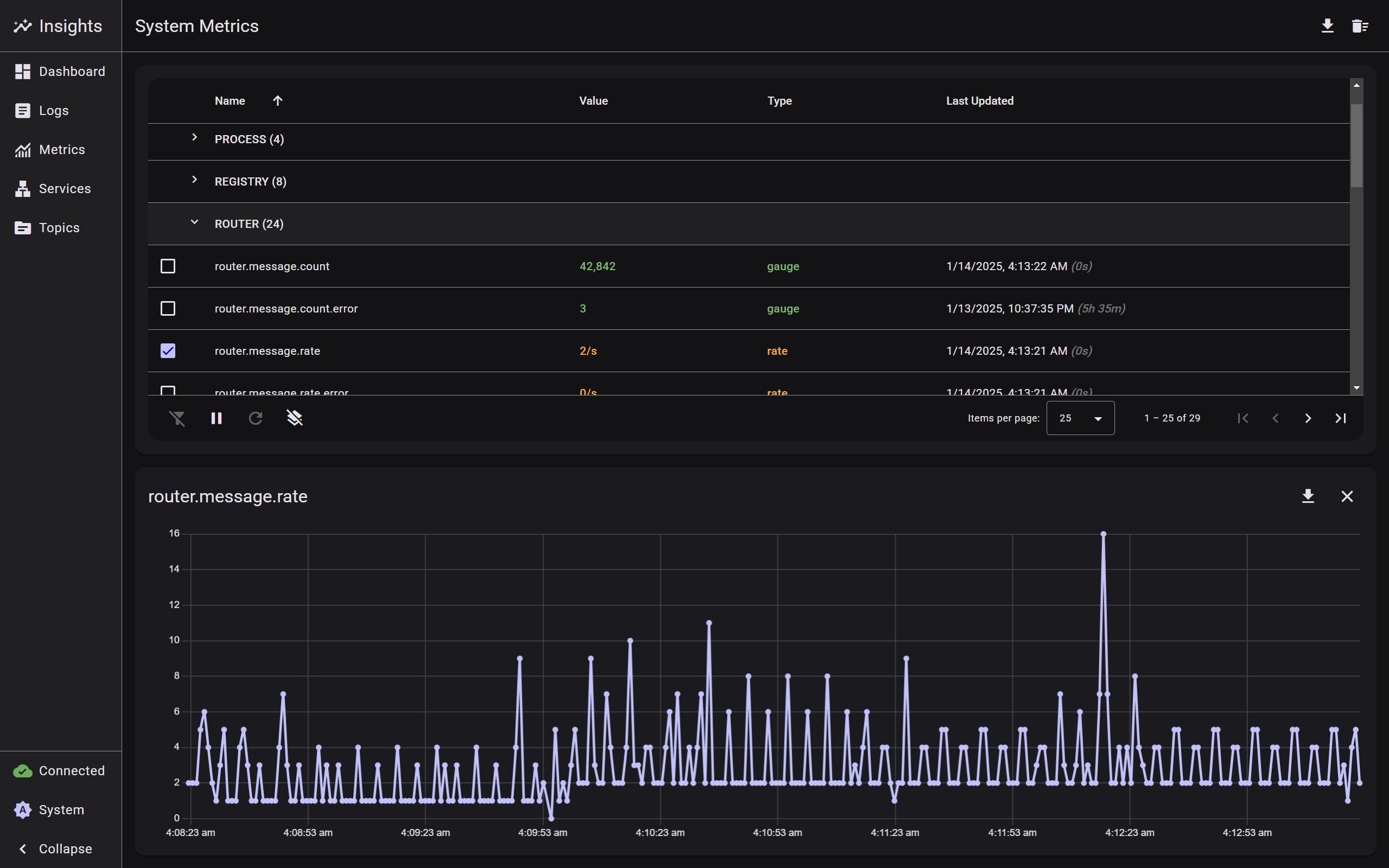The image size is (1389, 868).
Task: Open the Services panel
Action: click(x=64, y=188)
